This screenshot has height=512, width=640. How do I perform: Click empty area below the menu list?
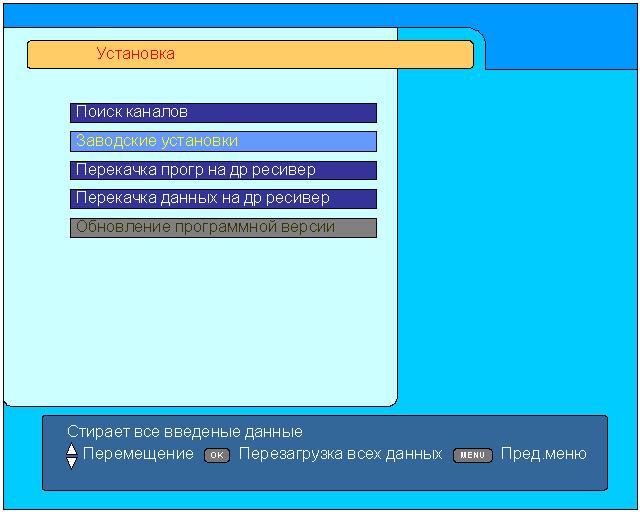tap(200, 320)
